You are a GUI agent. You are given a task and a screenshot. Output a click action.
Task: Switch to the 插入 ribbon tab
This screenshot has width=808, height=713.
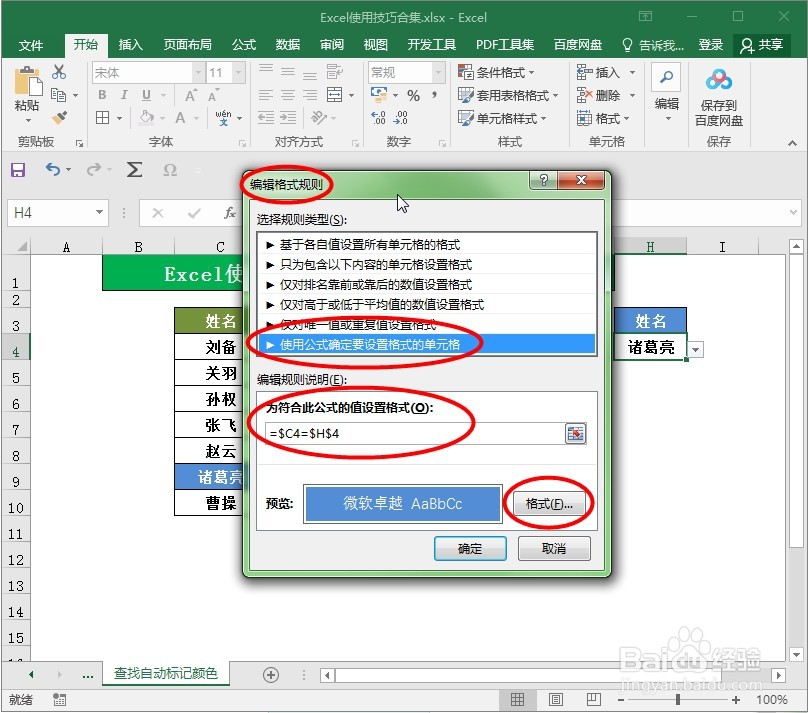(x=131, y=45)
